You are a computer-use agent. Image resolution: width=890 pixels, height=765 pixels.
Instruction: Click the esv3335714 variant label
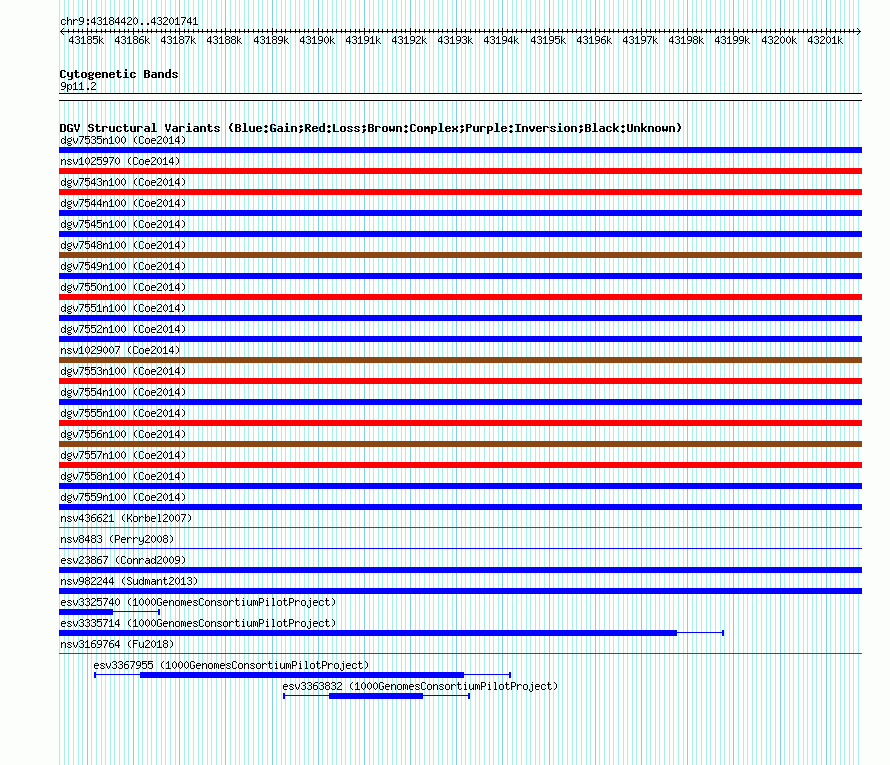click(x=198, y=623)
